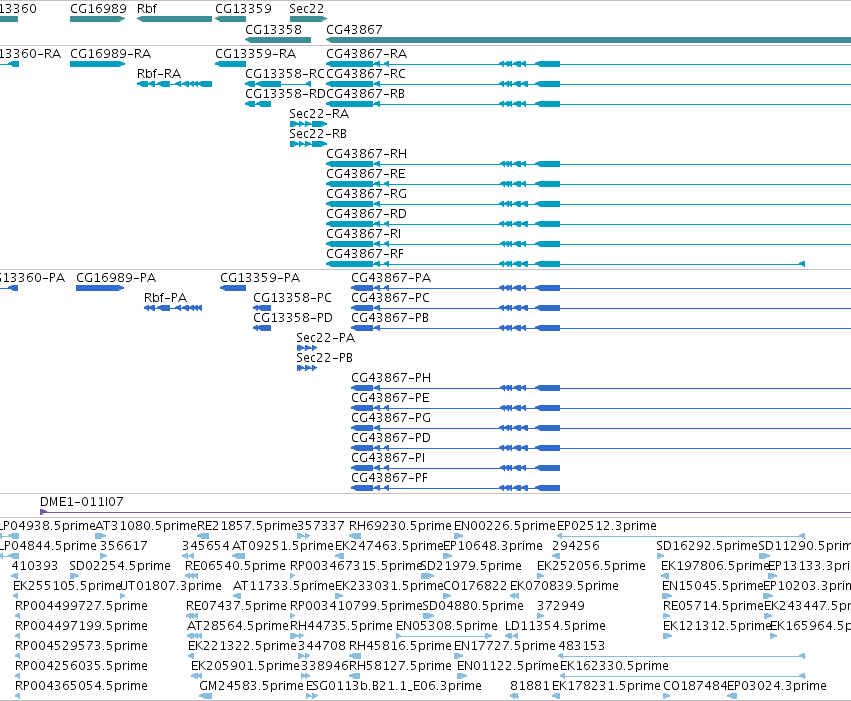Select the CG13358 gene label
The image size is (851, 701).
click(274, 29)
